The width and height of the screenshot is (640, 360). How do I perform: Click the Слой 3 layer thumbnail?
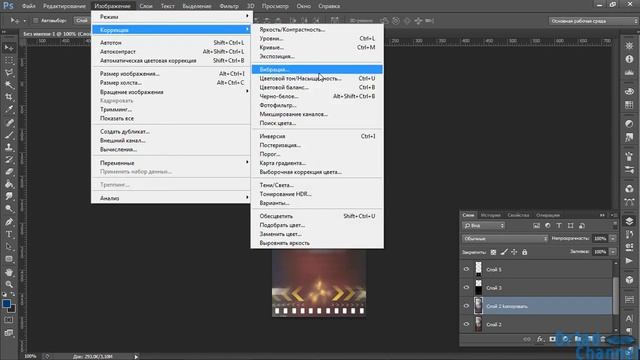(478, 288)
